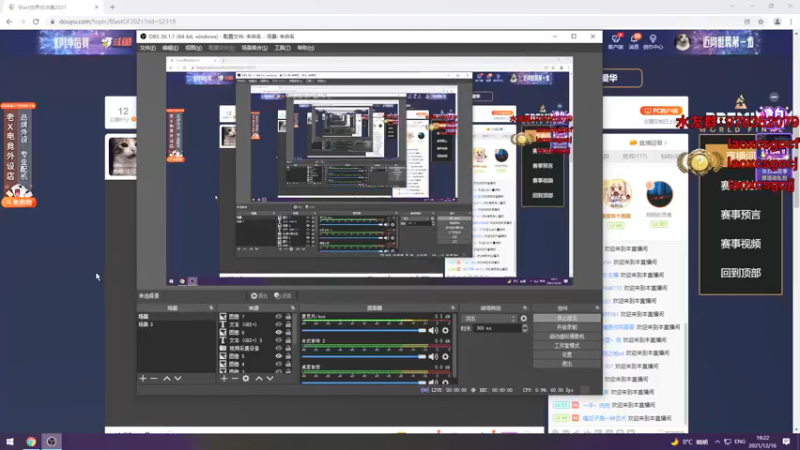Open the OBS 视图 (View) menu
Viewport: 800px width, 450px height.
pyautogui.click(x=193, y=48)
